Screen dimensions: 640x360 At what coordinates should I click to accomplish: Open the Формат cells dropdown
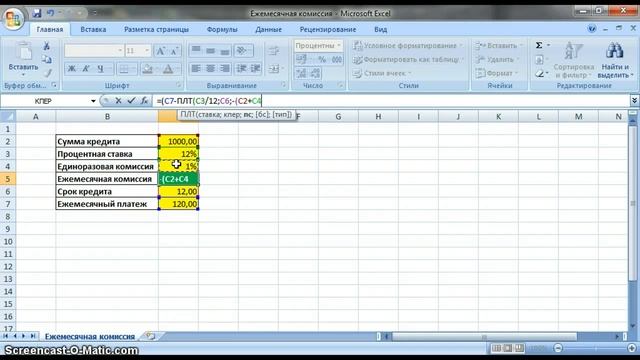(496, 73)
